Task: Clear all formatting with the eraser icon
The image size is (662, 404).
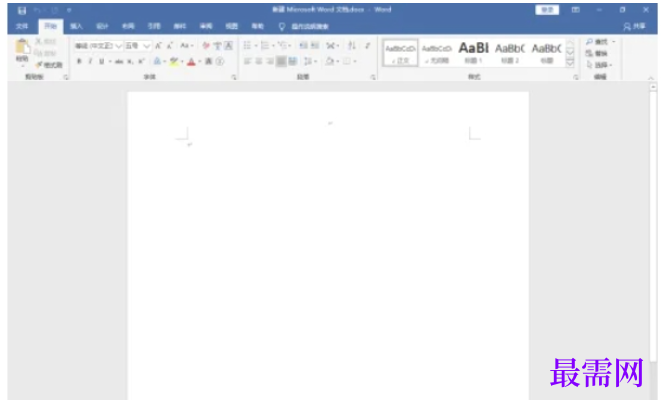Action: pos(206,46)
